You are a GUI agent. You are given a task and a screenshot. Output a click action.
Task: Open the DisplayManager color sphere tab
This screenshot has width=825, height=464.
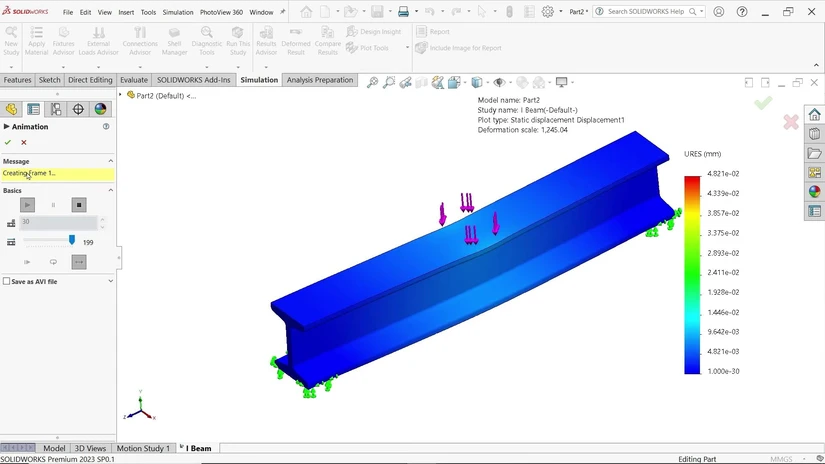click(100, 109)
